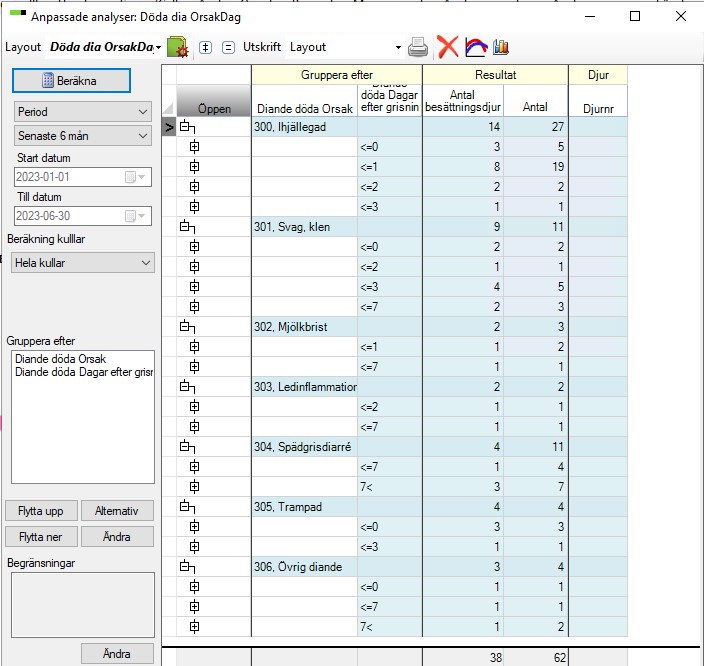Open the Period dropdown
This screenshot has width=704, height=666.
(83, 111)
